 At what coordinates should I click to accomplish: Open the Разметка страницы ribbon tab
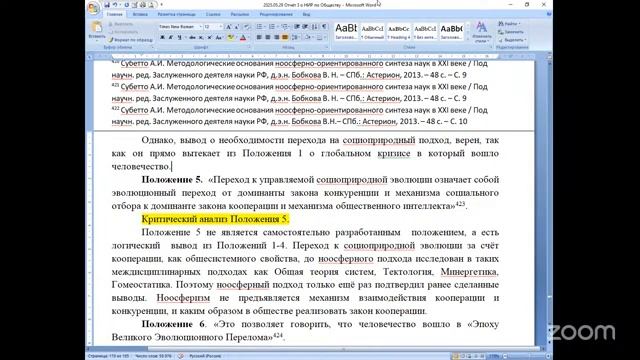click(x=176, y=14)
